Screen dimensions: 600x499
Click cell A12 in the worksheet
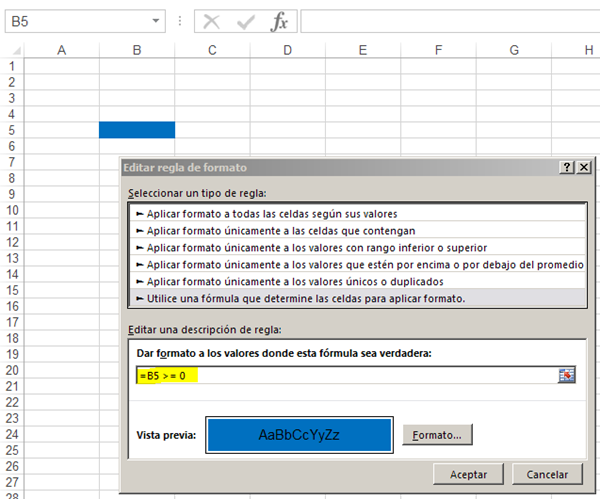coord(62,242)
